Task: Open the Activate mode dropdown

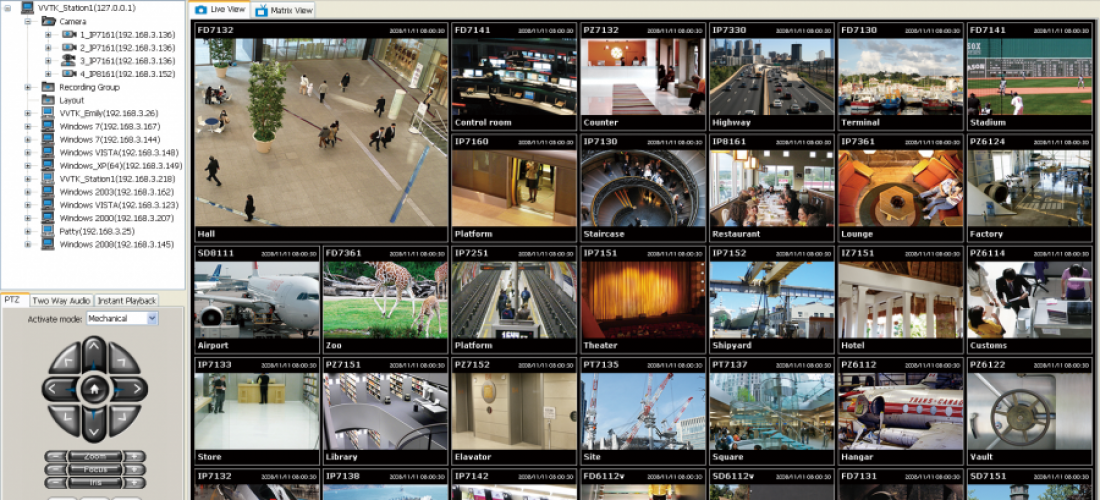Action: tap(152, 318)
